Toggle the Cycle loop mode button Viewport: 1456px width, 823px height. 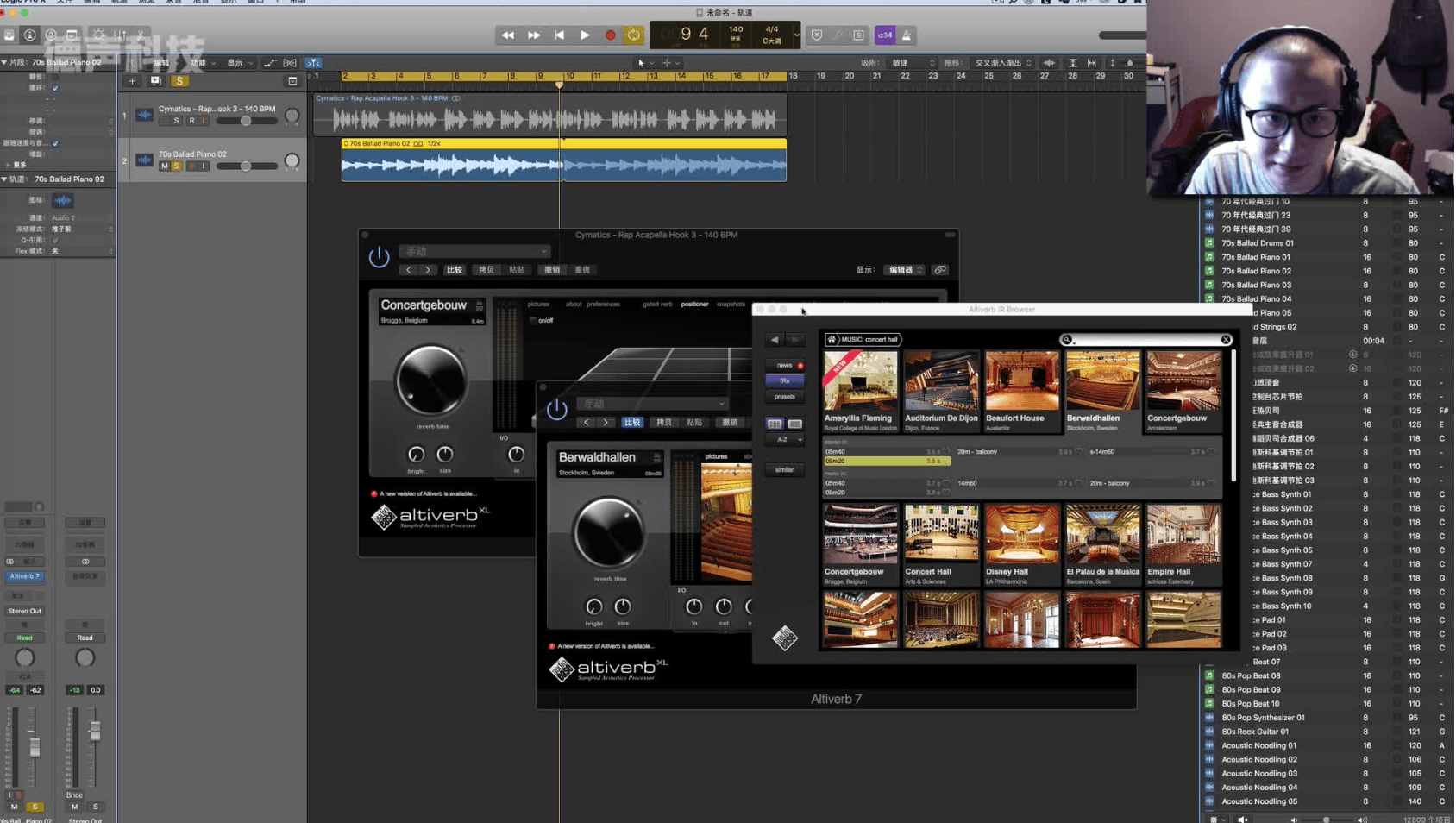tap(634, 35)
